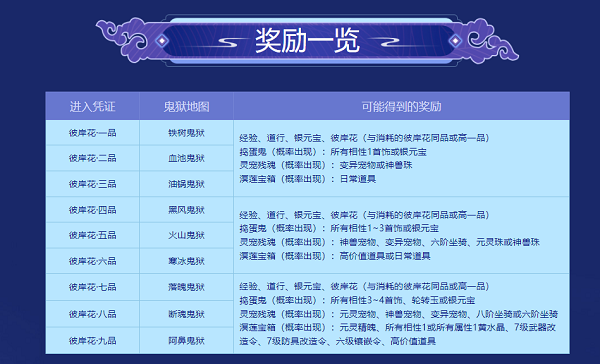Click the 宝箱 line reading 高价值道具或日常道具
The height and width of the screenshot is (364, 600).
pos(335,256)
